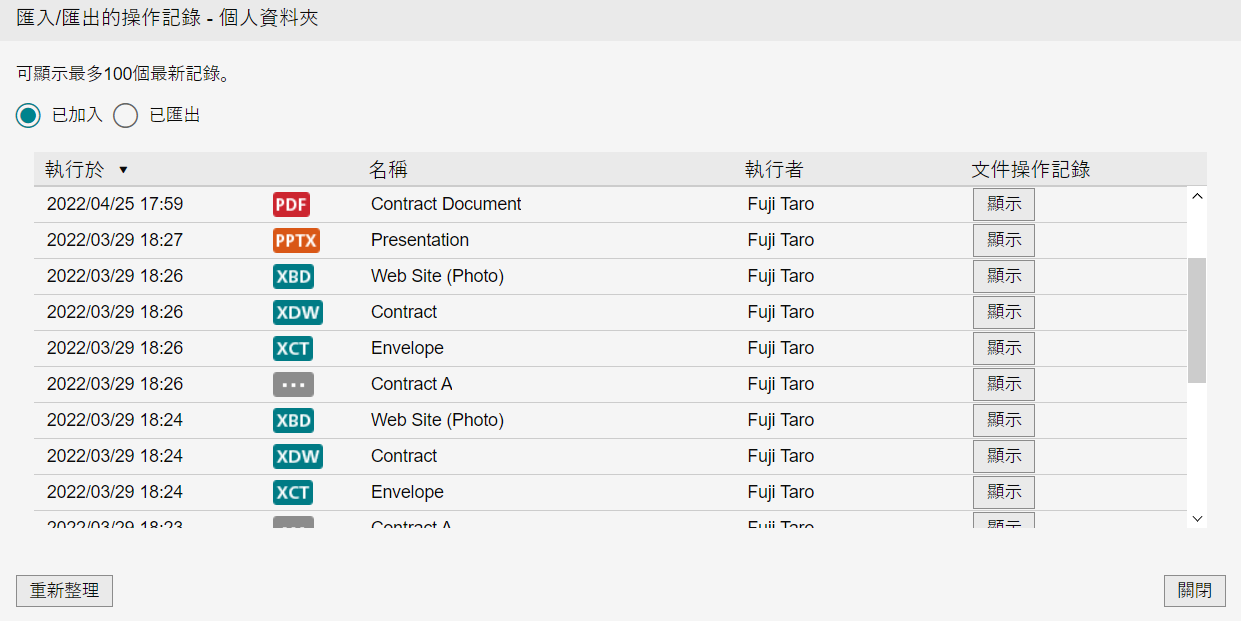Viewport: 1241px width, 621px height.
Task: Select the 已加入 radio button
Action: pyautogui.click(x=28, y=115)
